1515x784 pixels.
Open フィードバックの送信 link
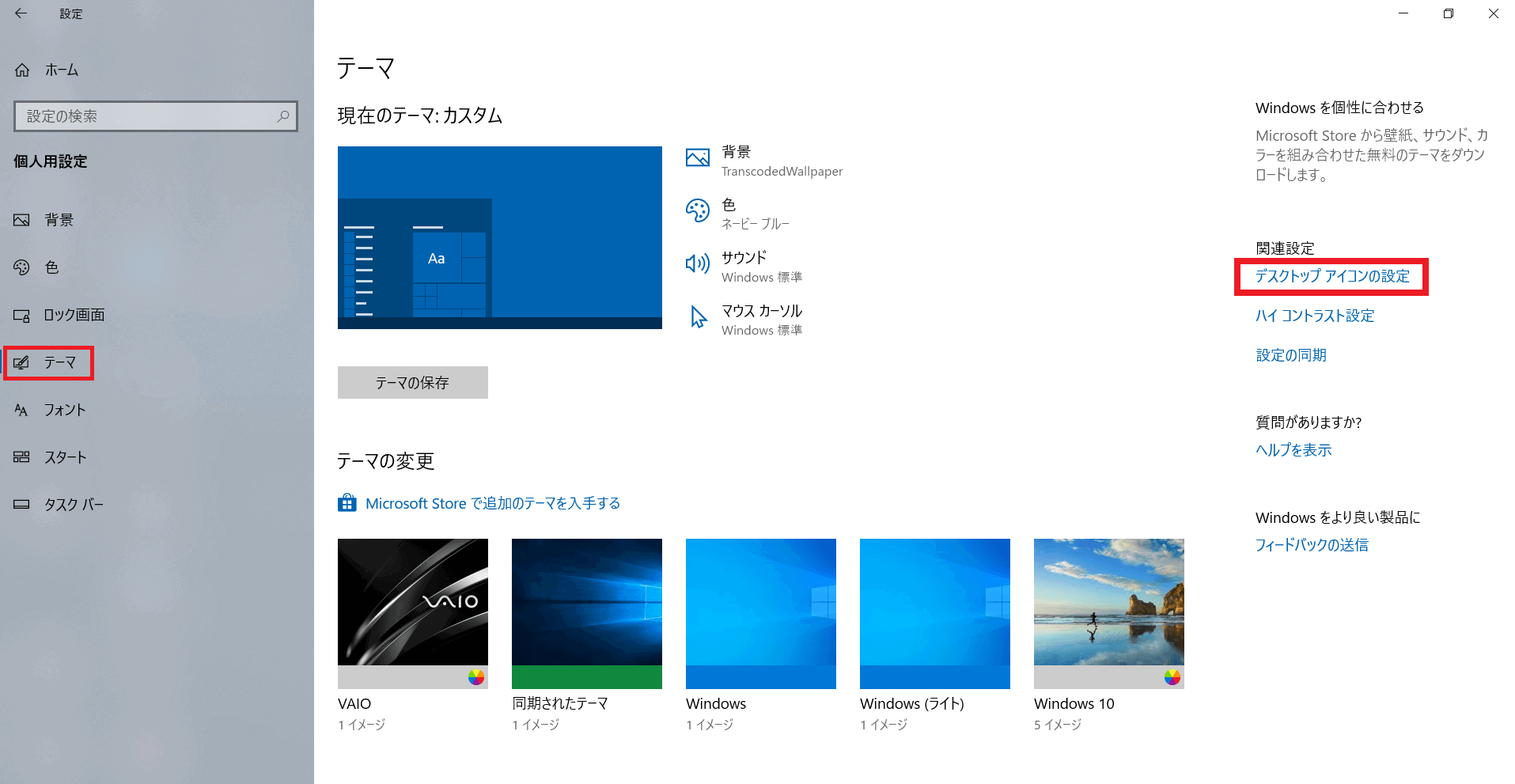coord(1312,545)
